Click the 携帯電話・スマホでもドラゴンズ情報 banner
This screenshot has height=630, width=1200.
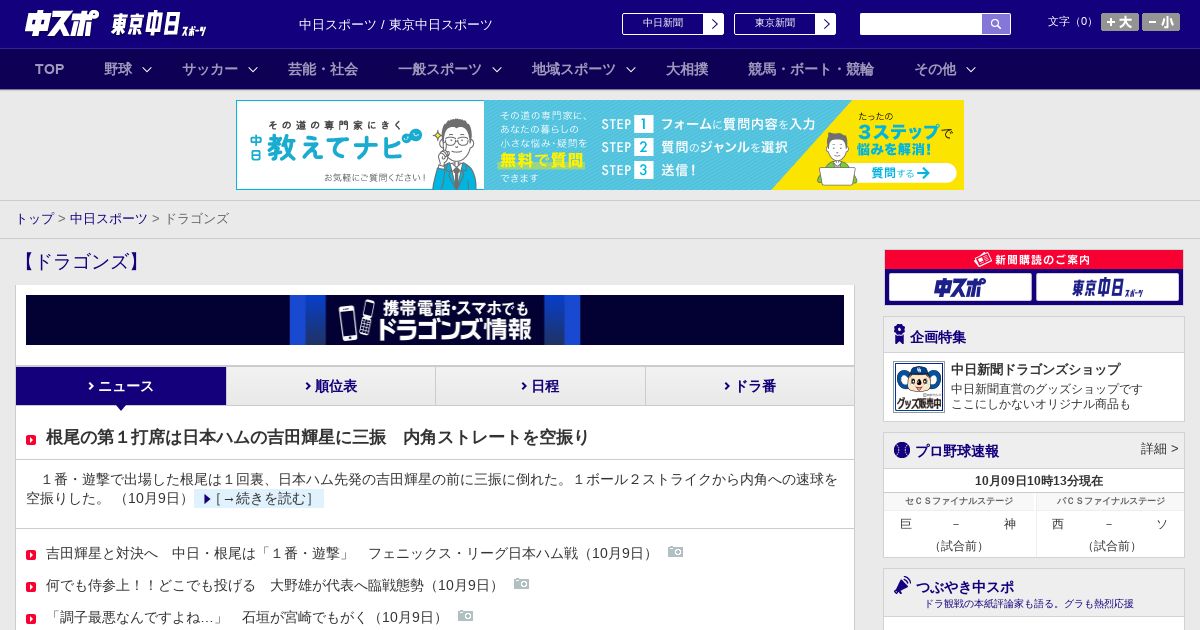click(435, 320)
